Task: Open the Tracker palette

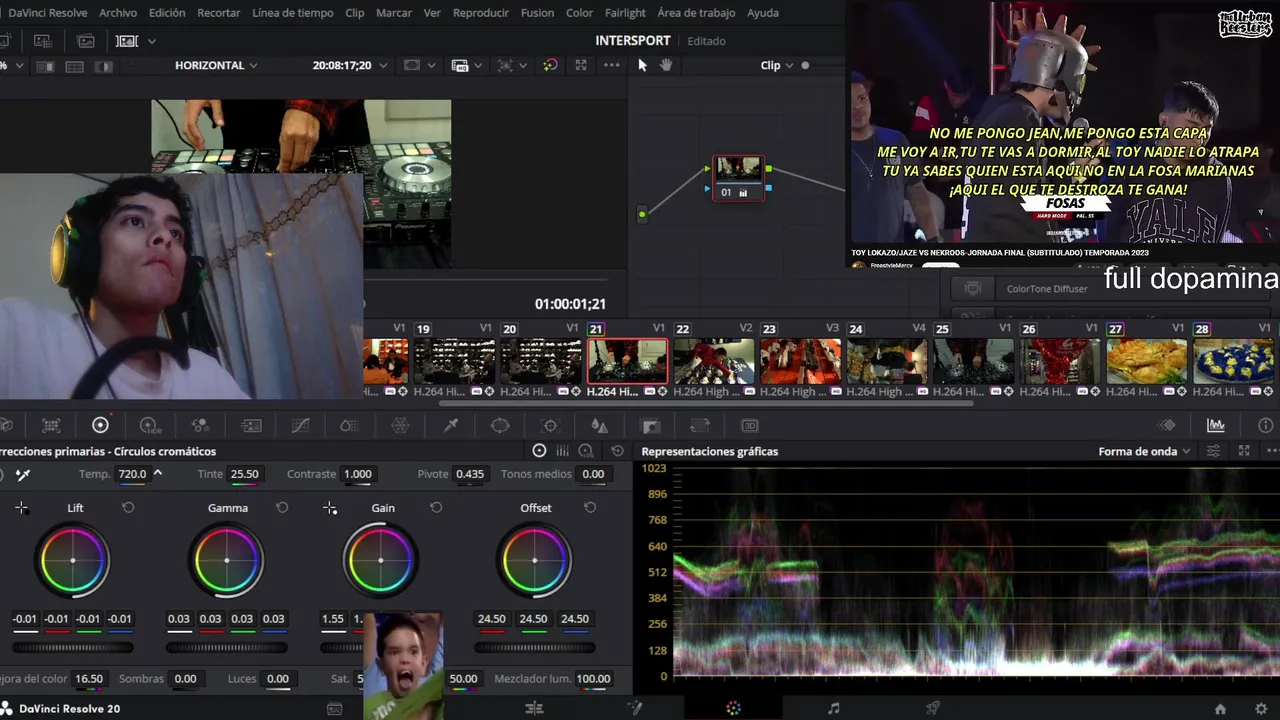Action: [x=550, y=425]
